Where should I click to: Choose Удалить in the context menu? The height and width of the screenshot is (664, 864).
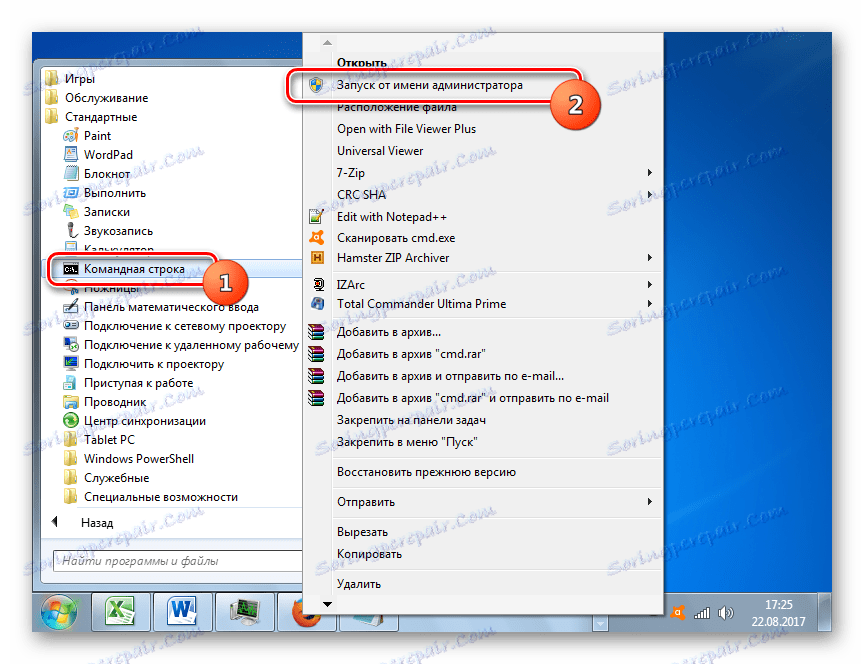click(358, 584)
